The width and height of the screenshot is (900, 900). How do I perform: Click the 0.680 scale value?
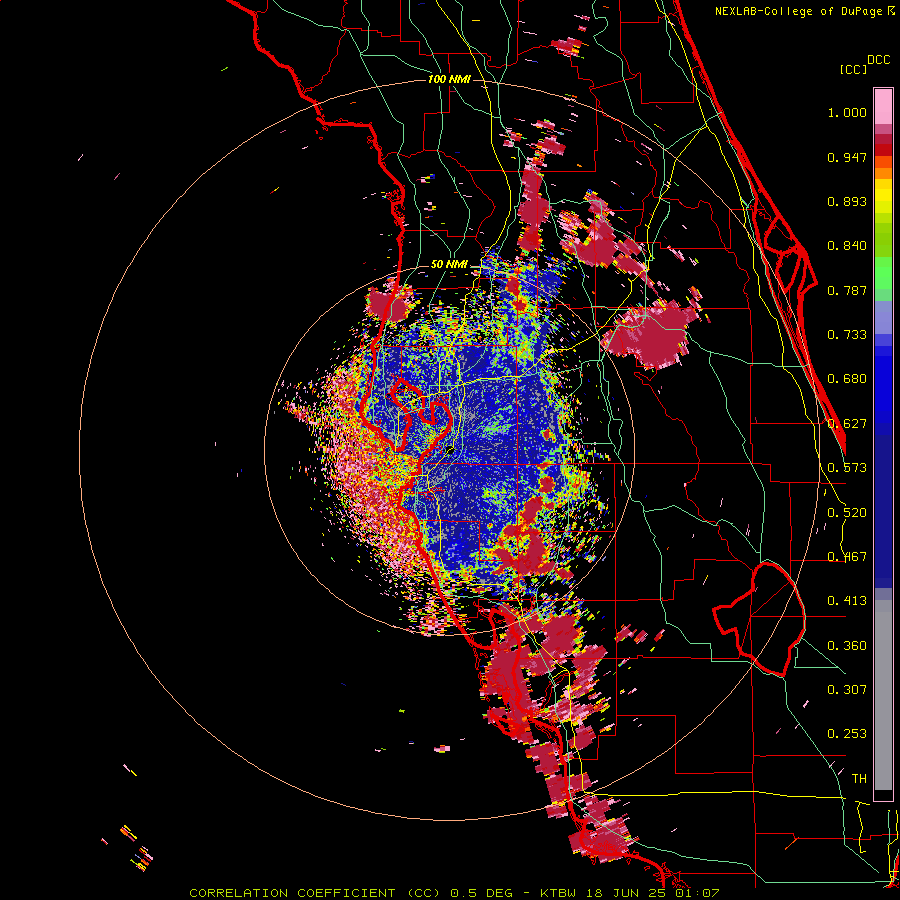847,379
